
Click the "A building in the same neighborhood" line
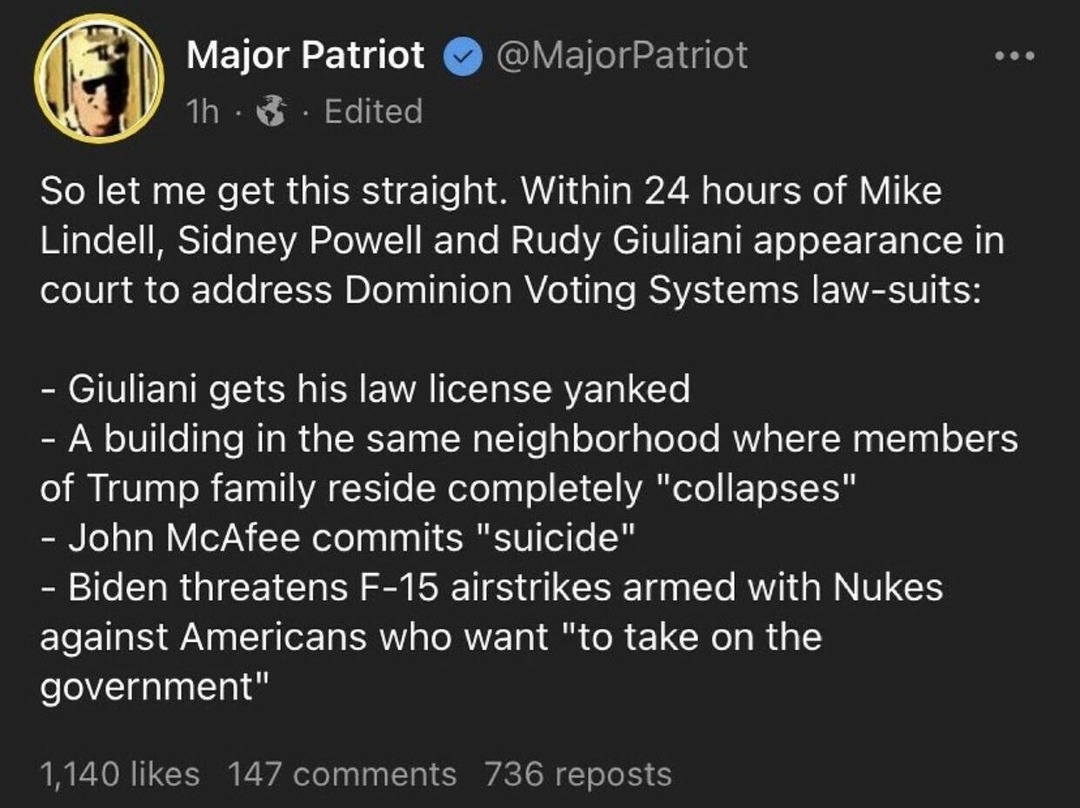(528, 439)
